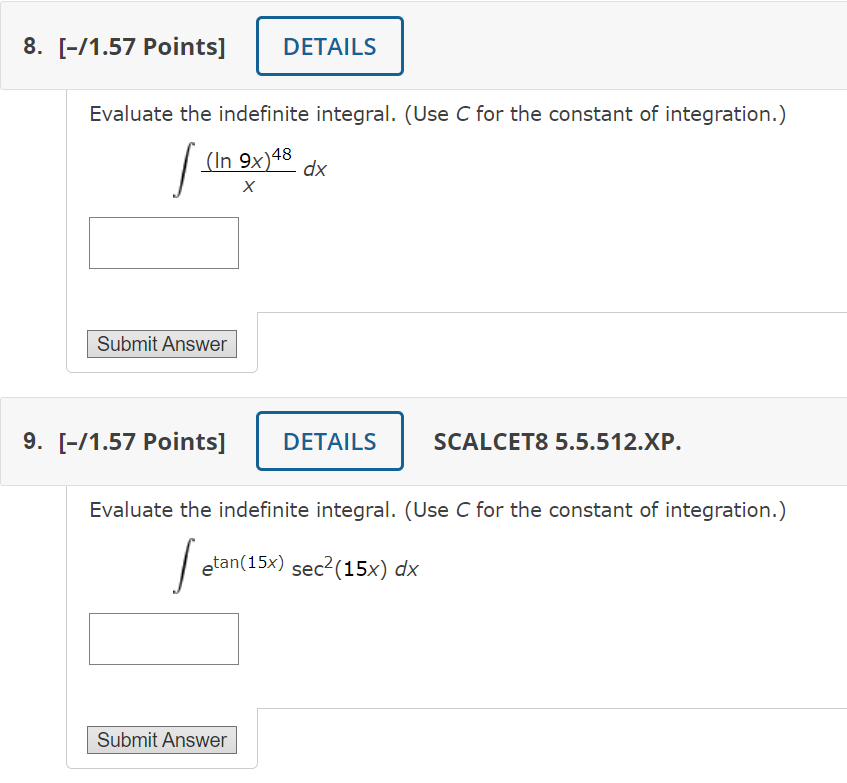Open DETAILS for question 9
Image resolution: width=847 pixels, height=783 pixels.
pyautogui.click(x=329, y=441)
